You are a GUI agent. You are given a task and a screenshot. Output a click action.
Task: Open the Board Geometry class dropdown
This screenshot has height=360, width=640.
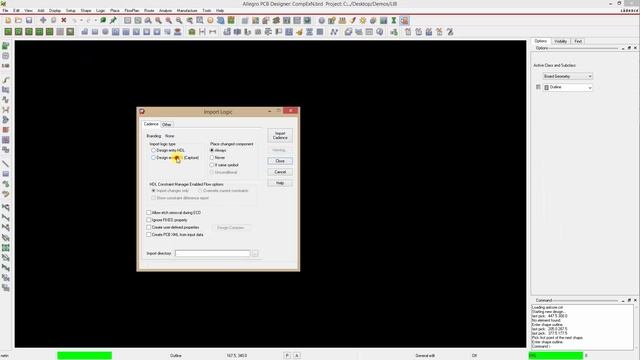tap(567, 76)
